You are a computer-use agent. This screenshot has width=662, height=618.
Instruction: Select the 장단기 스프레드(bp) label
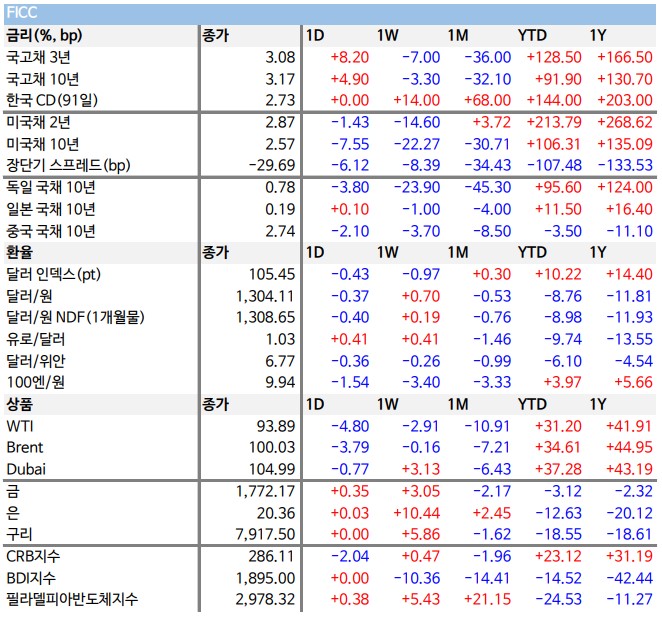point(68,165)
